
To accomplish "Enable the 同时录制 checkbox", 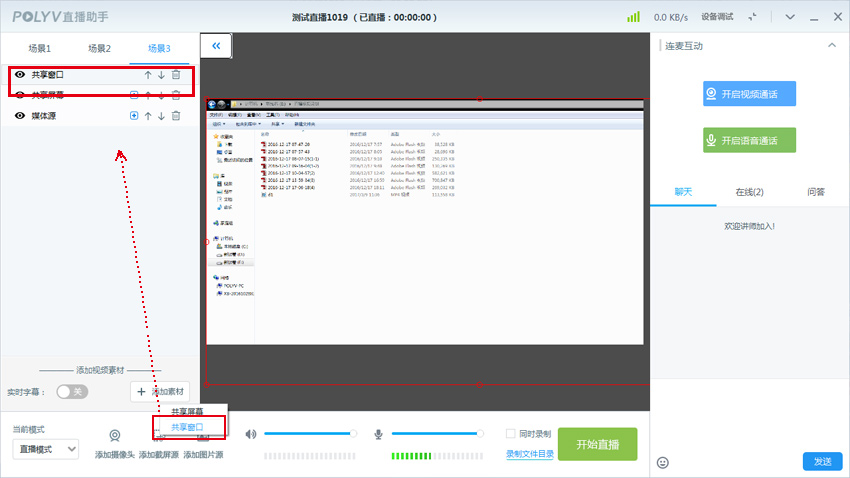I will 511,434.
